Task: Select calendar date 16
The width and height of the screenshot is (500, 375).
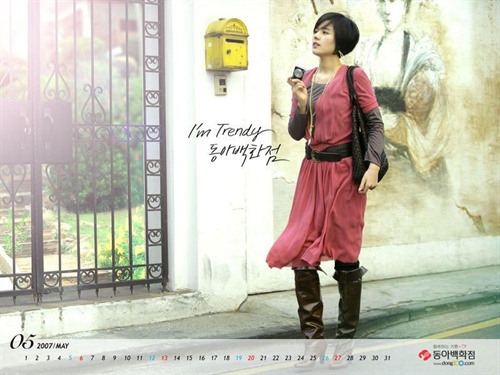Action: 202,358
